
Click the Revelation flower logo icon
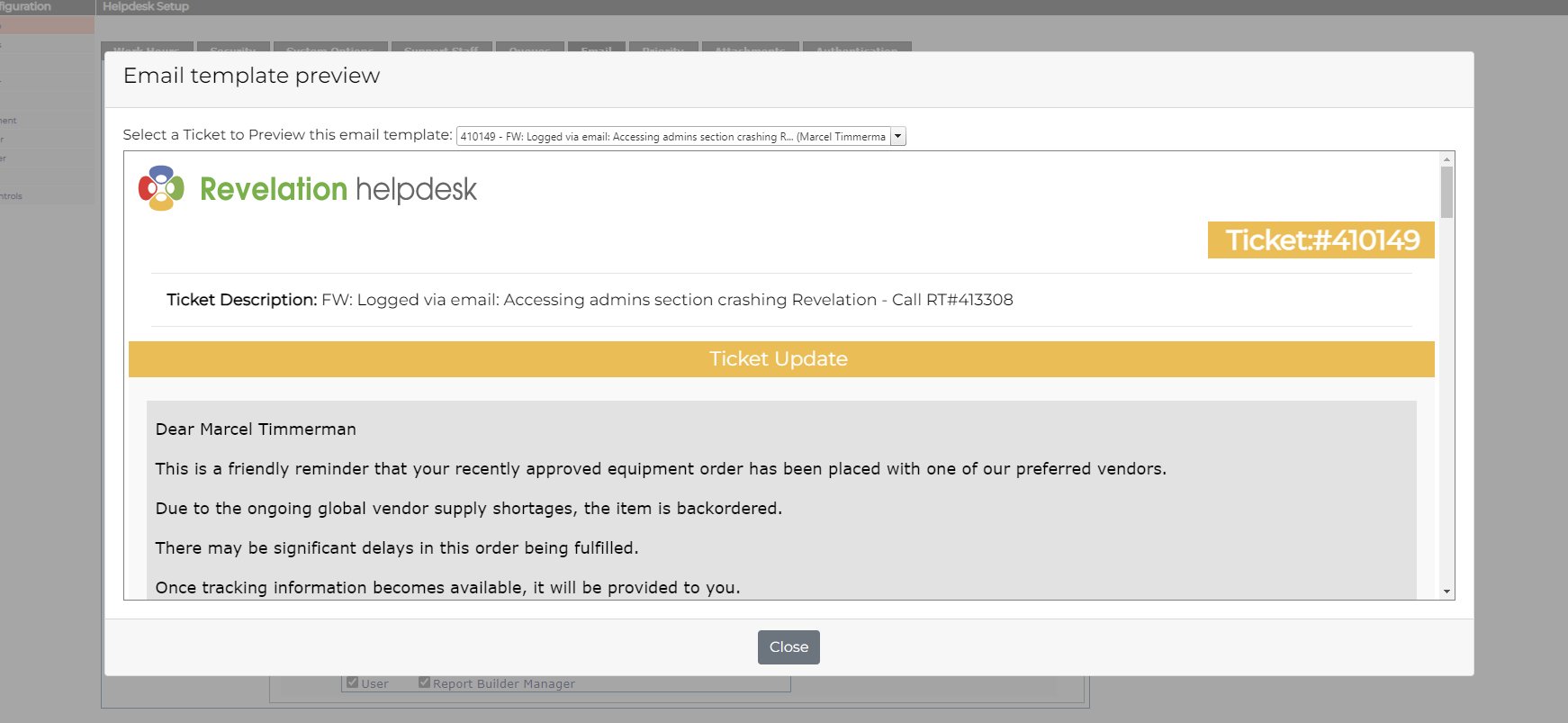click(x=161, y=188)
